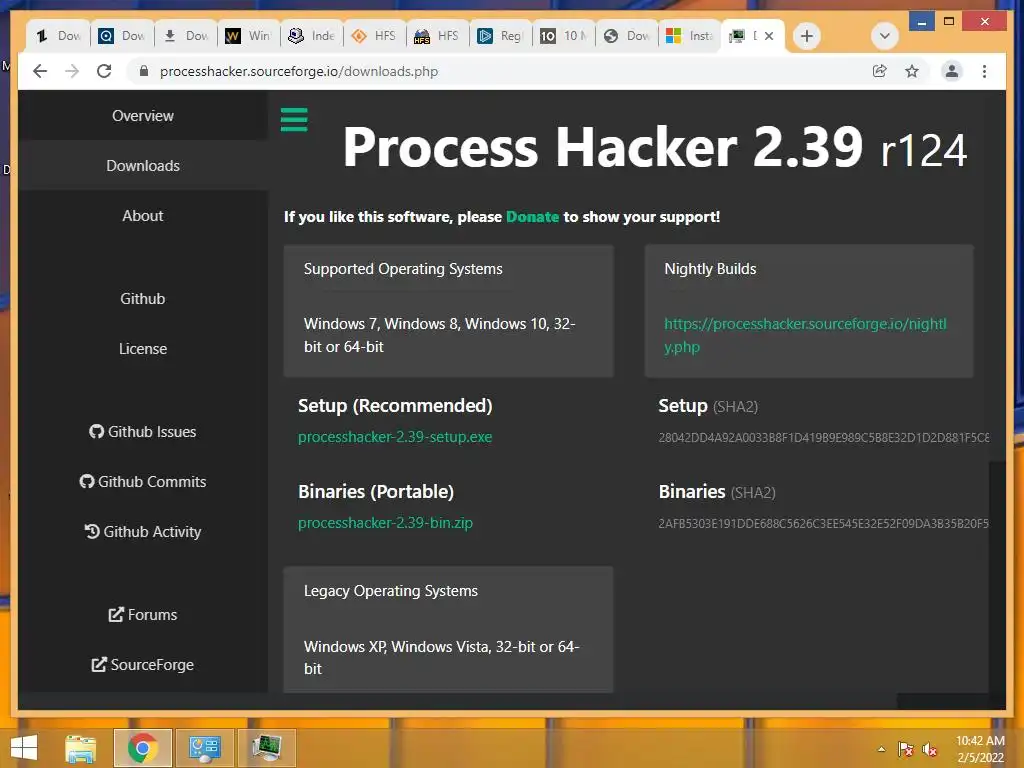Close the active Process Hacker tab

(x=769, y=36)
